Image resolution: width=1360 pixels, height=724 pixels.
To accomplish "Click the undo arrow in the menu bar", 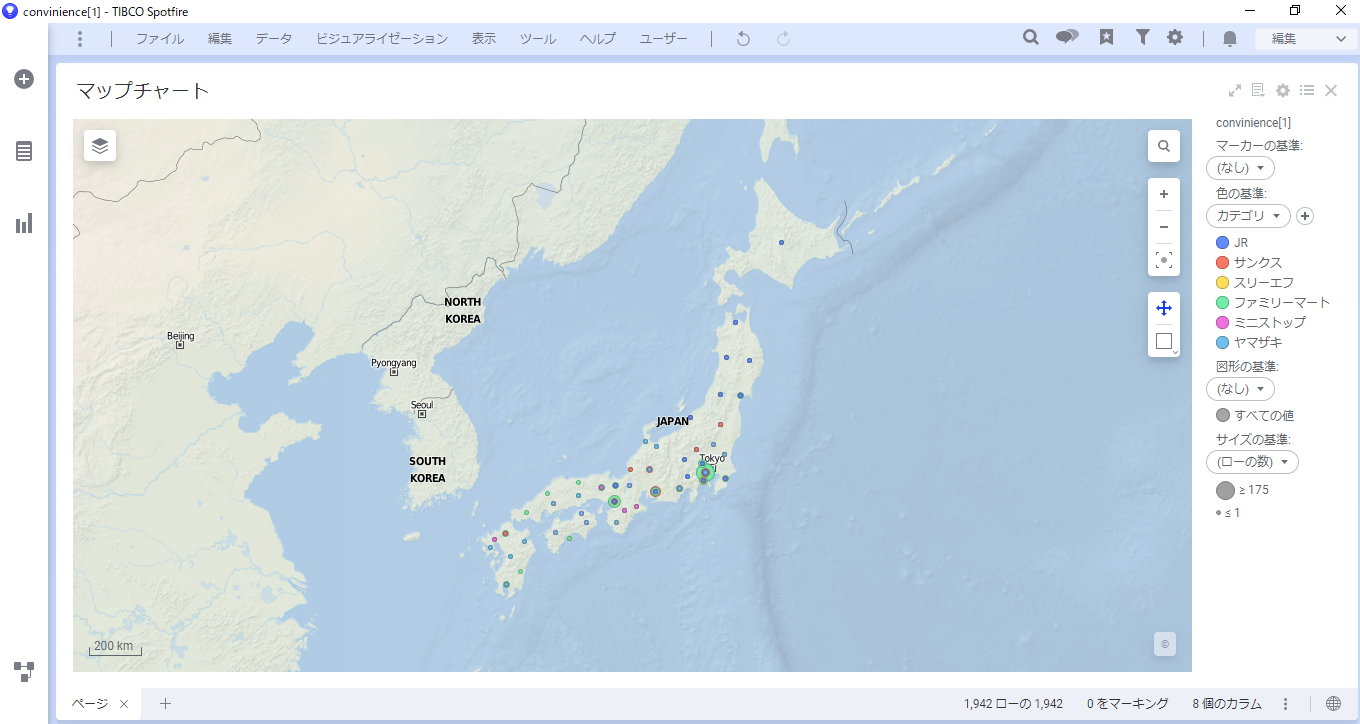I will pos(743,38).
